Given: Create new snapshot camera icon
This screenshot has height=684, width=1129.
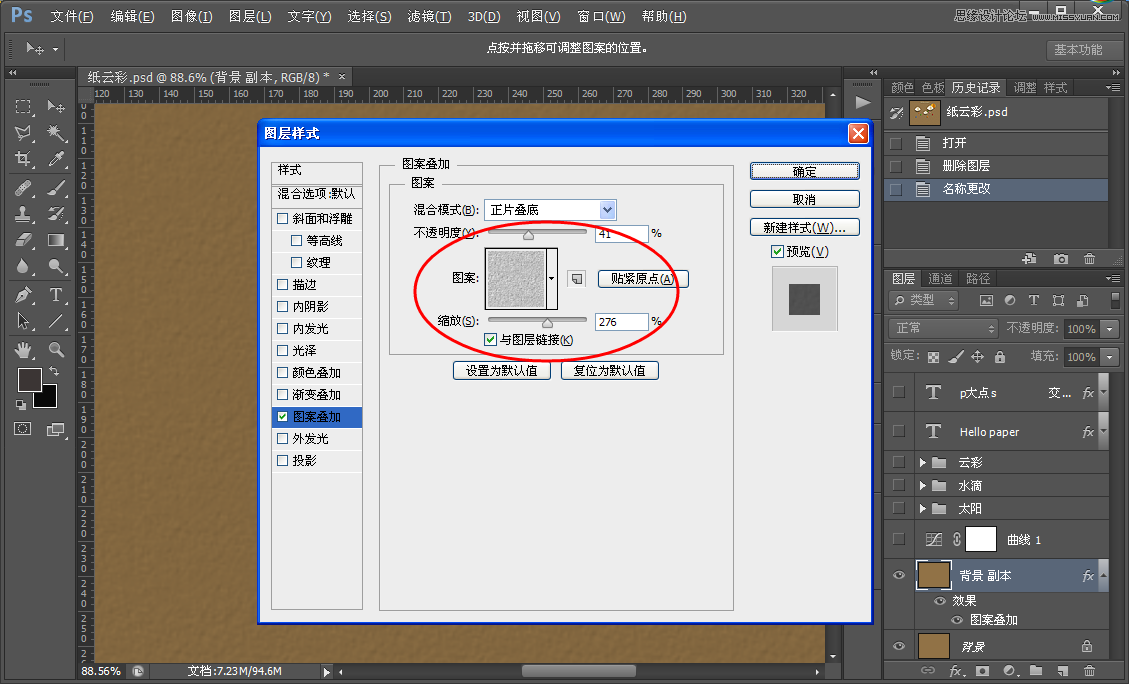Looking at the screenshot, I should coord(1061,258).
